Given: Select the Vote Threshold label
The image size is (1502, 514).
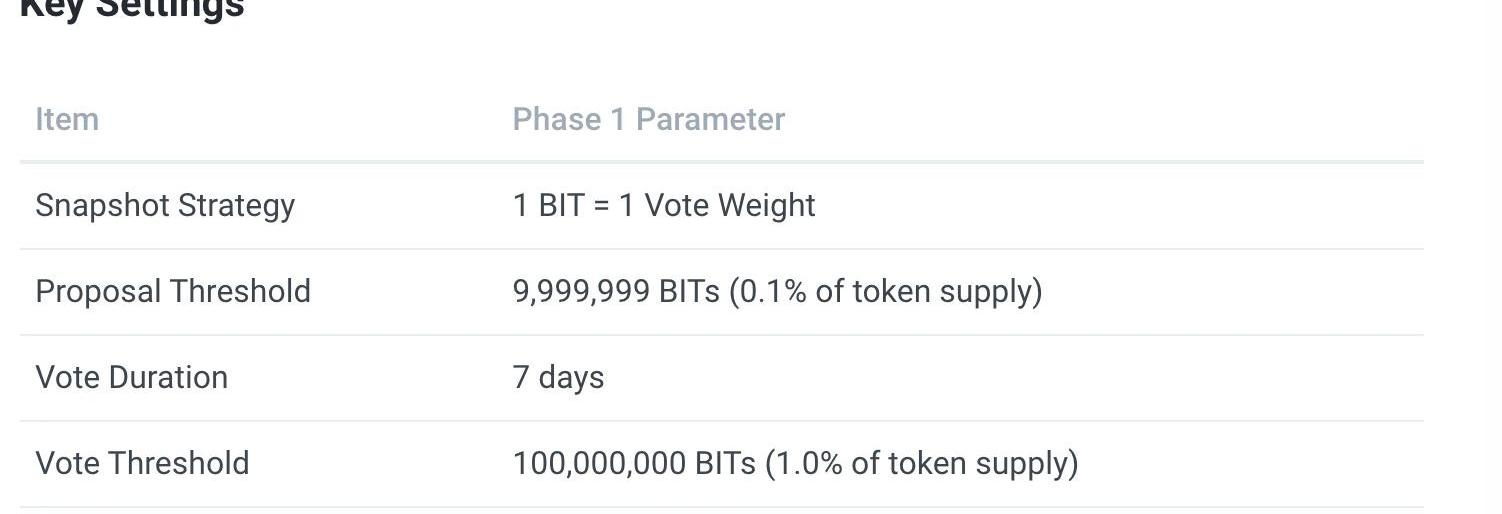Looking at the screenshot, I should coord(142,464).
